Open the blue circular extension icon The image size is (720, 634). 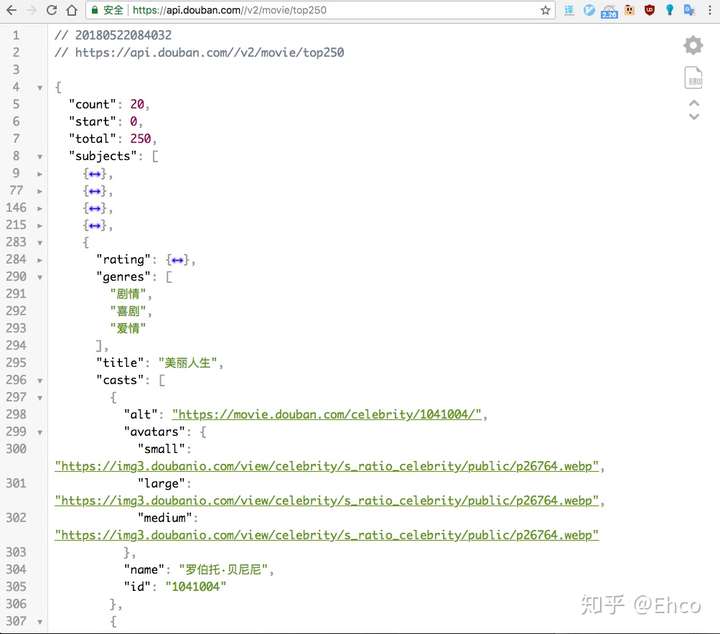click(x=589, y=10)
